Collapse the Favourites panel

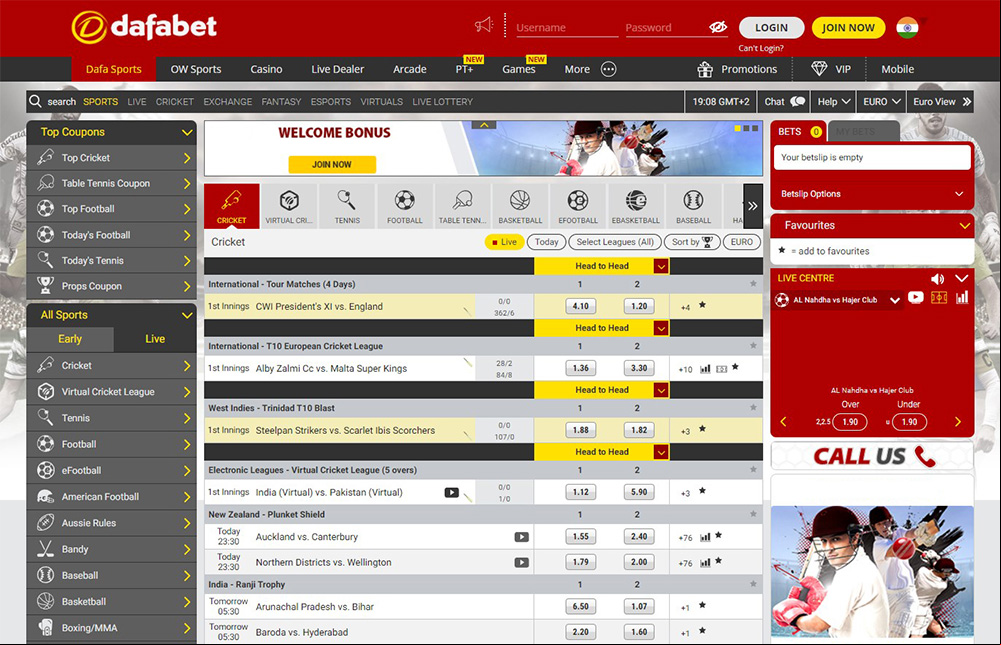pos(965,225)
